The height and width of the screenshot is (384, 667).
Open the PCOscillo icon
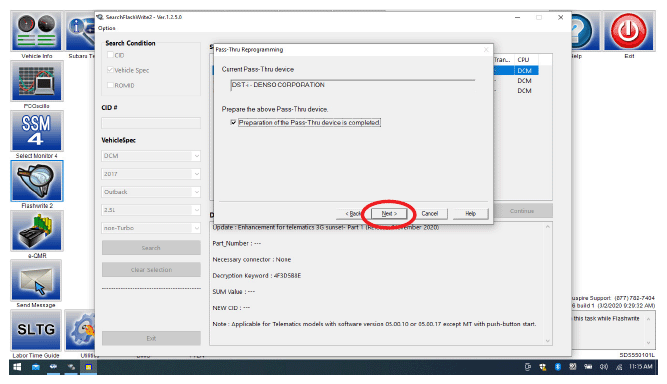click(x=37, y=81)
